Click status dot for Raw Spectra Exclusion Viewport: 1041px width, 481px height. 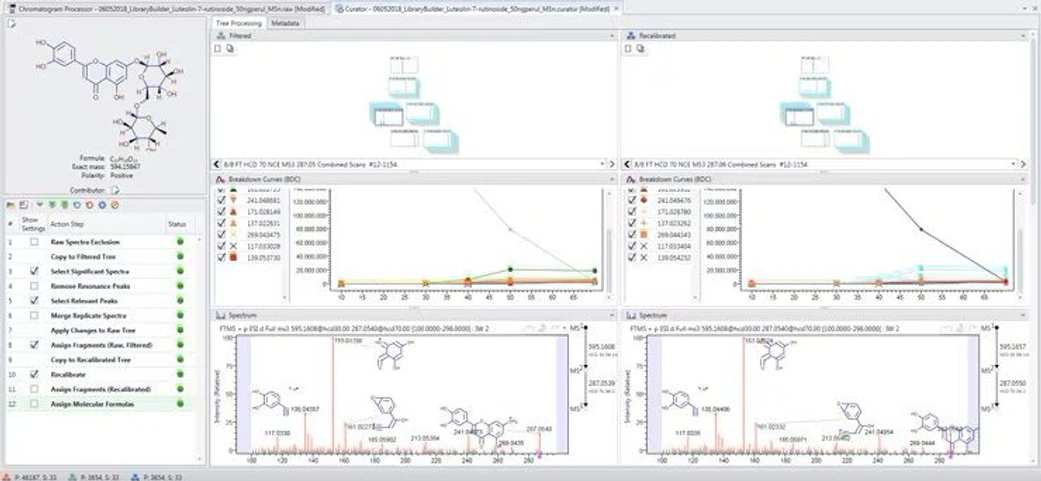point(179,241)
